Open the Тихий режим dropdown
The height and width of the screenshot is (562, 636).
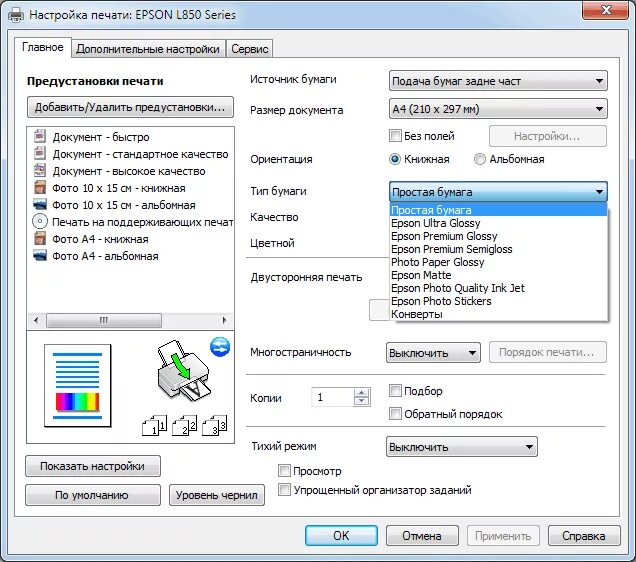(x=462, y=447)
